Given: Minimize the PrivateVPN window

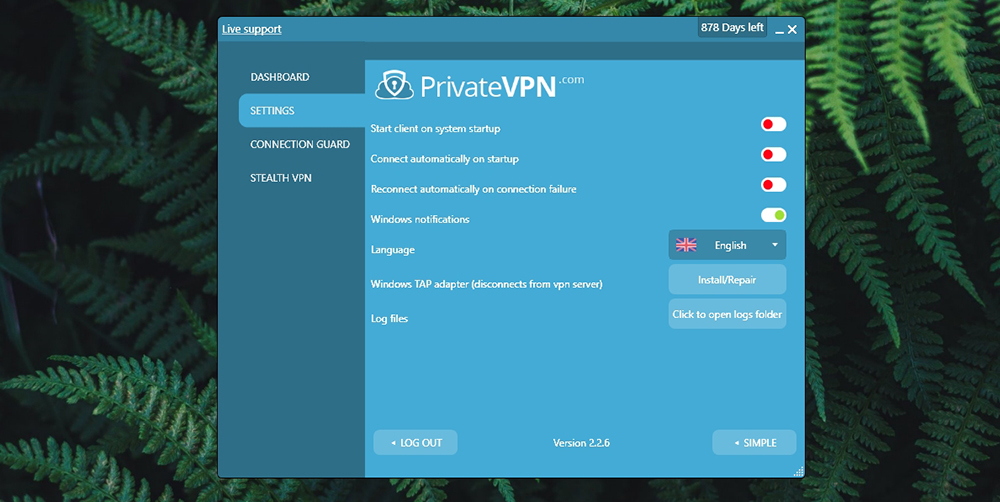Looking at the screenshot, I should coord(779,30).
